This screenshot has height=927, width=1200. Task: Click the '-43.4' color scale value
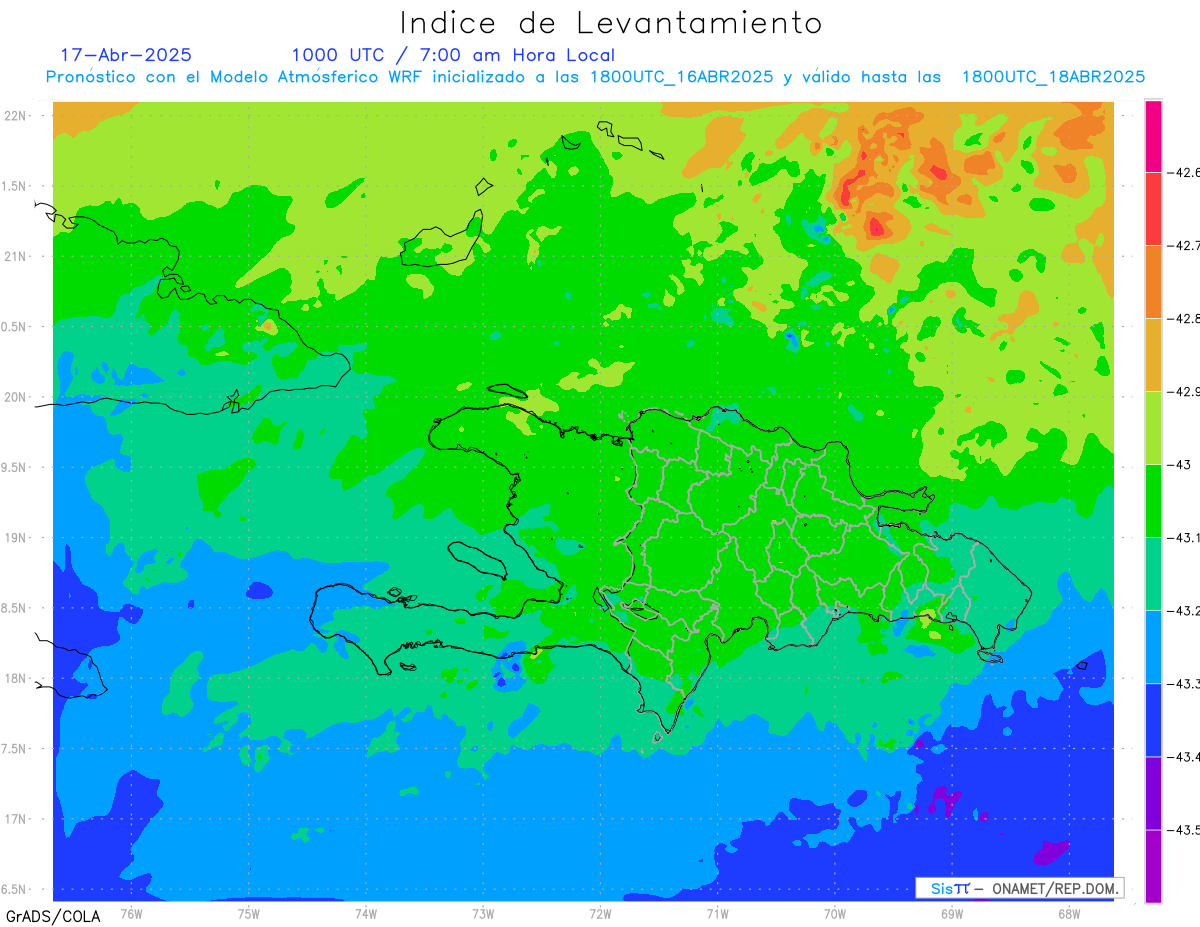1184,757
